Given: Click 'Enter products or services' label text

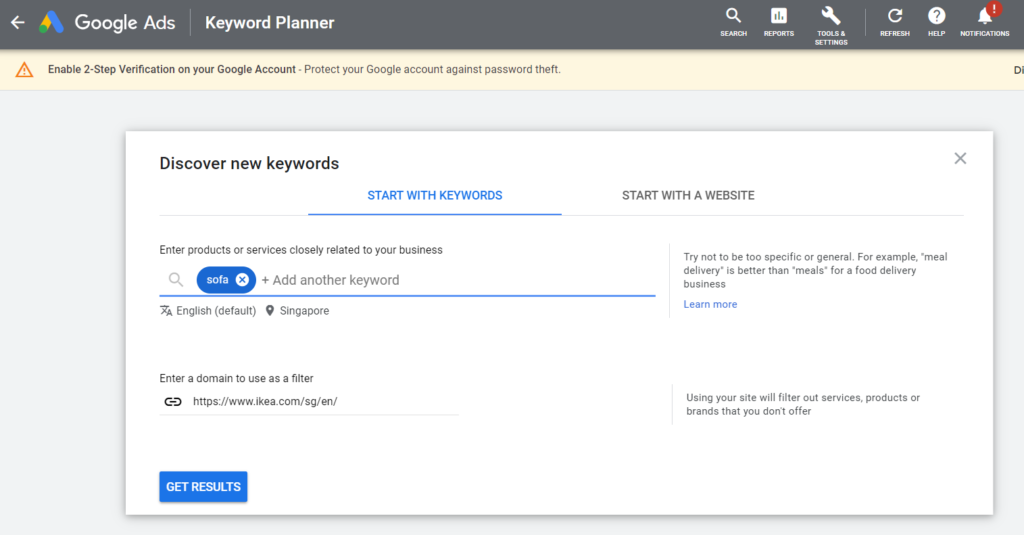Looking at the screenshot, I should coord(301,250).
